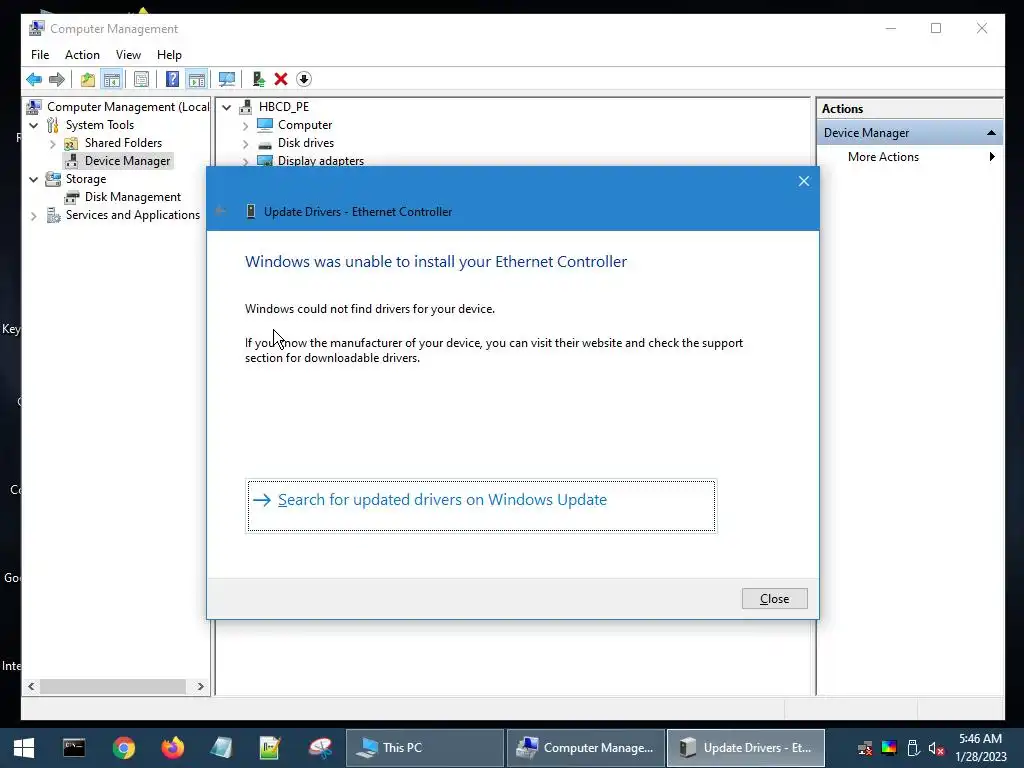The height and width of the screenshot is (768, 1024).
Task: Click the red X Uninstall device icon
Action: (x=281, y=80)
